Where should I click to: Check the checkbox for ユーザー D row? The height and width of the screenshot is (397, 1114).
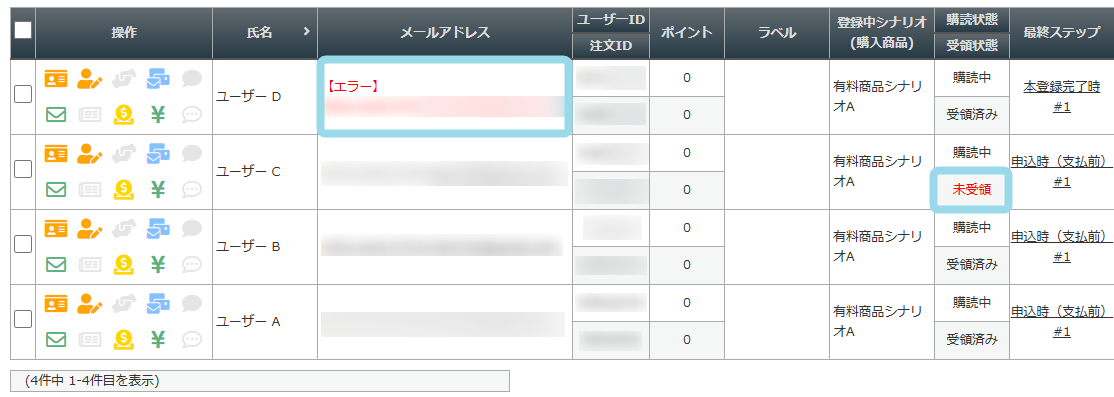23,94
